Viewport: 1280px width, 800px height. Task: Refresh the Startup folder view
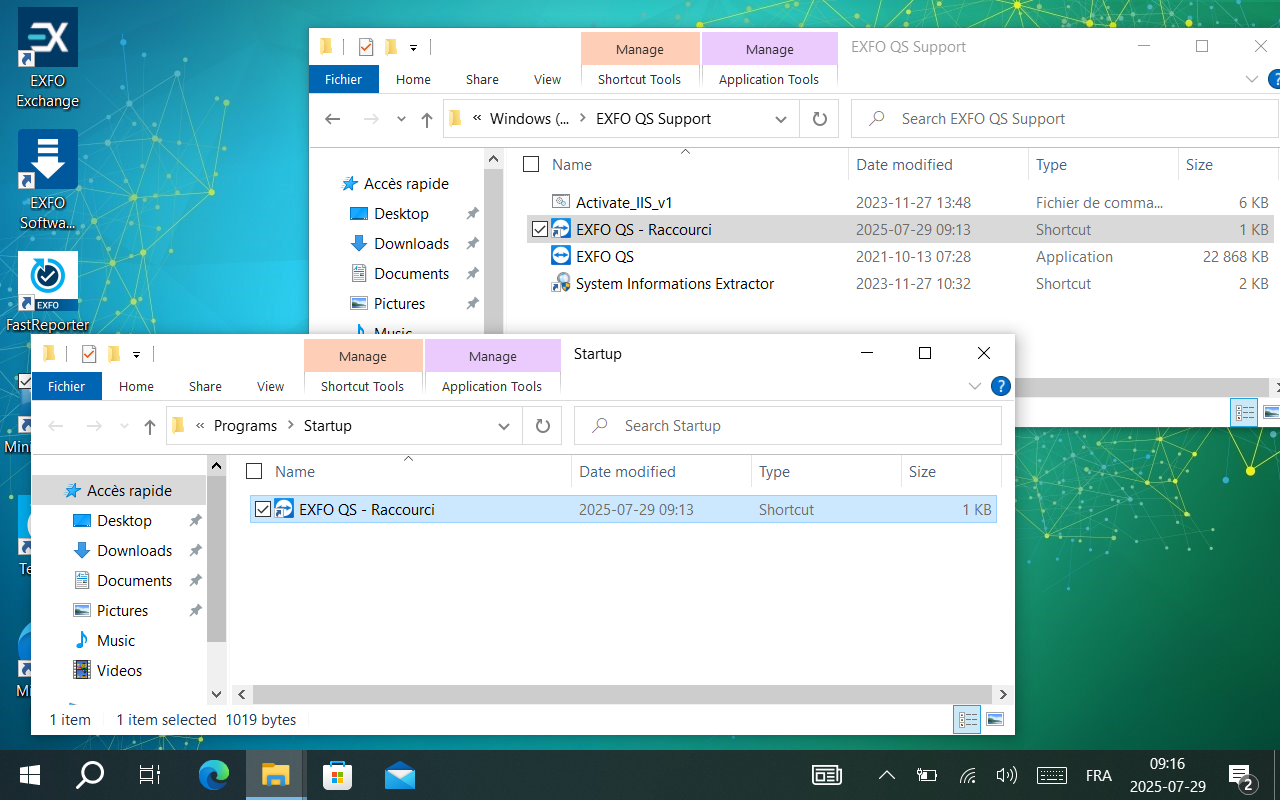pyautogui.click(x=543, y=426)
